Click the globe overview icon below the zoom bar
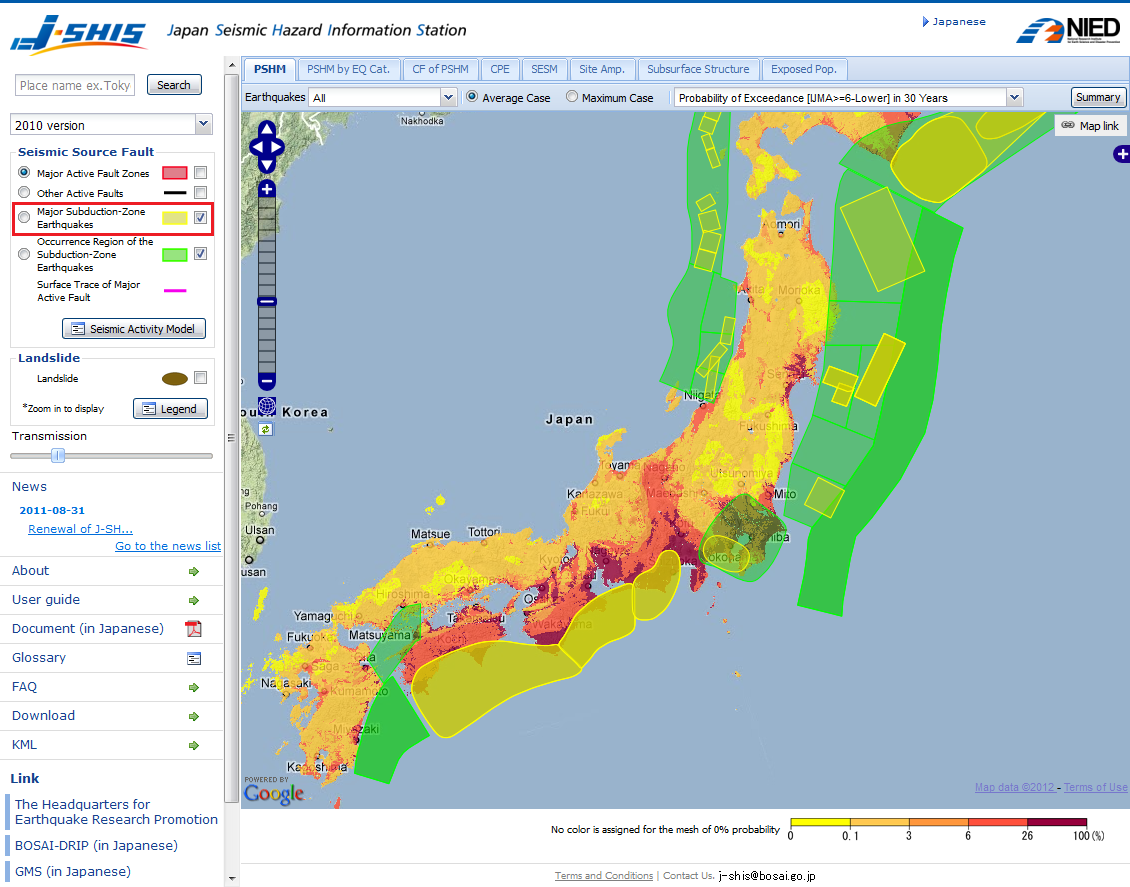 click(x=266, y=406)
